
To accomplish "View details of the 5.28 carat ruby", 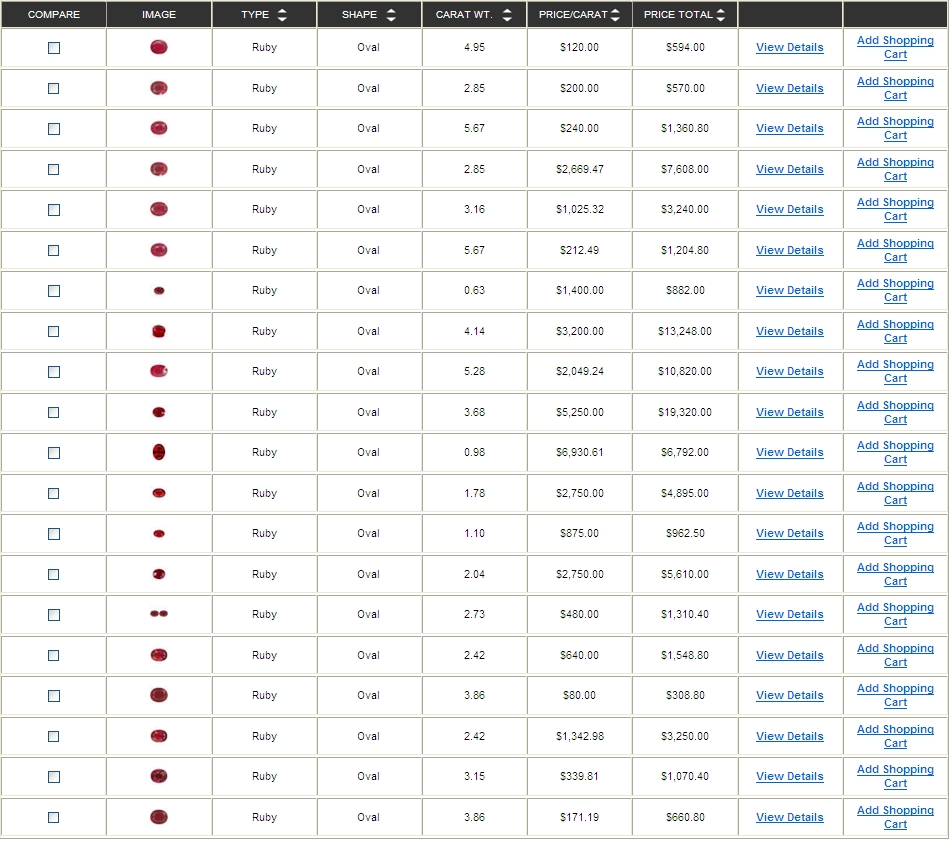I will (x=789, y=371).
